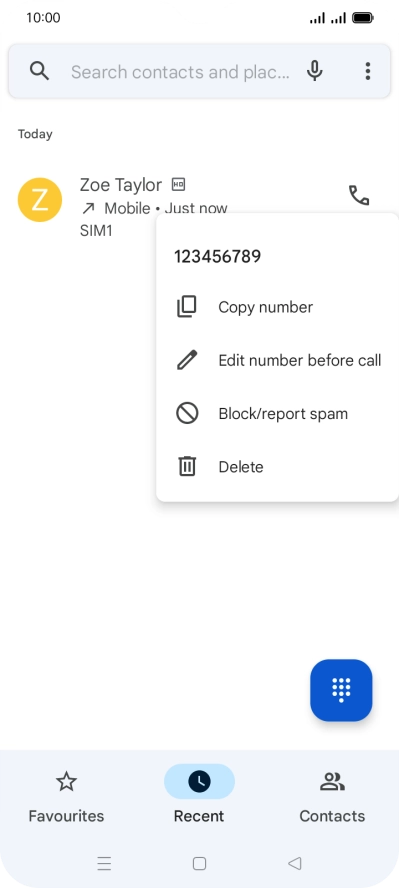
Task: Open the three-dot overflow menu
Action: [367, 71]
